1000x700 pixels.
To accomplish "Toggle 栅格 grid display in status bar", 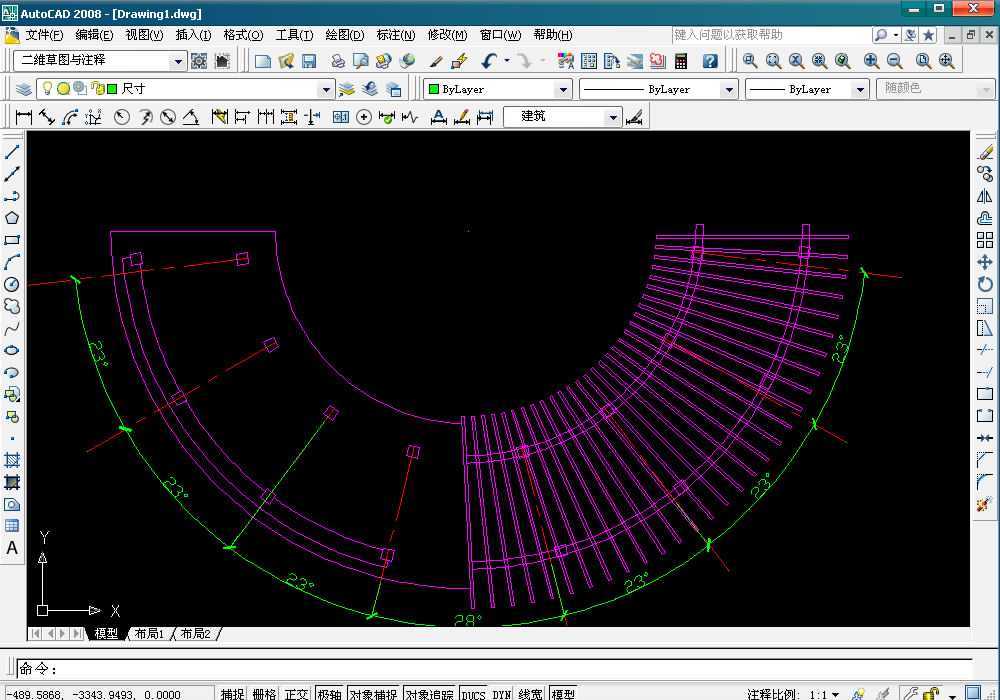I will (264, 694).
